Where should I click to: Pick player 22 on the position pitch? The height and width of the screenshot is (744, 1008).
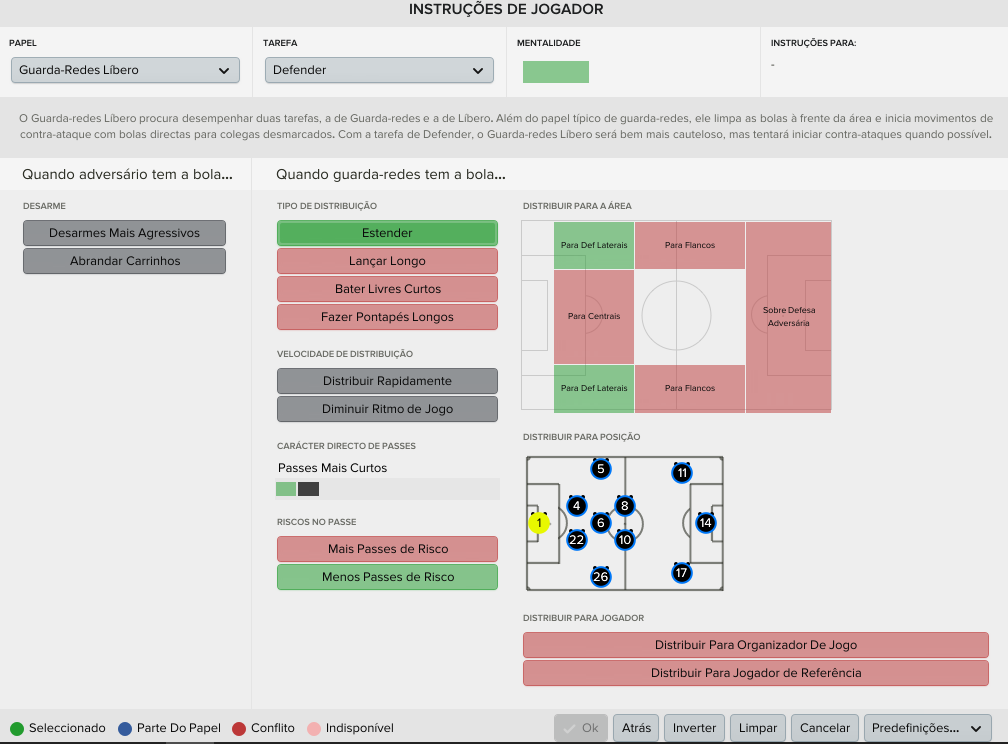pos(577,540)
